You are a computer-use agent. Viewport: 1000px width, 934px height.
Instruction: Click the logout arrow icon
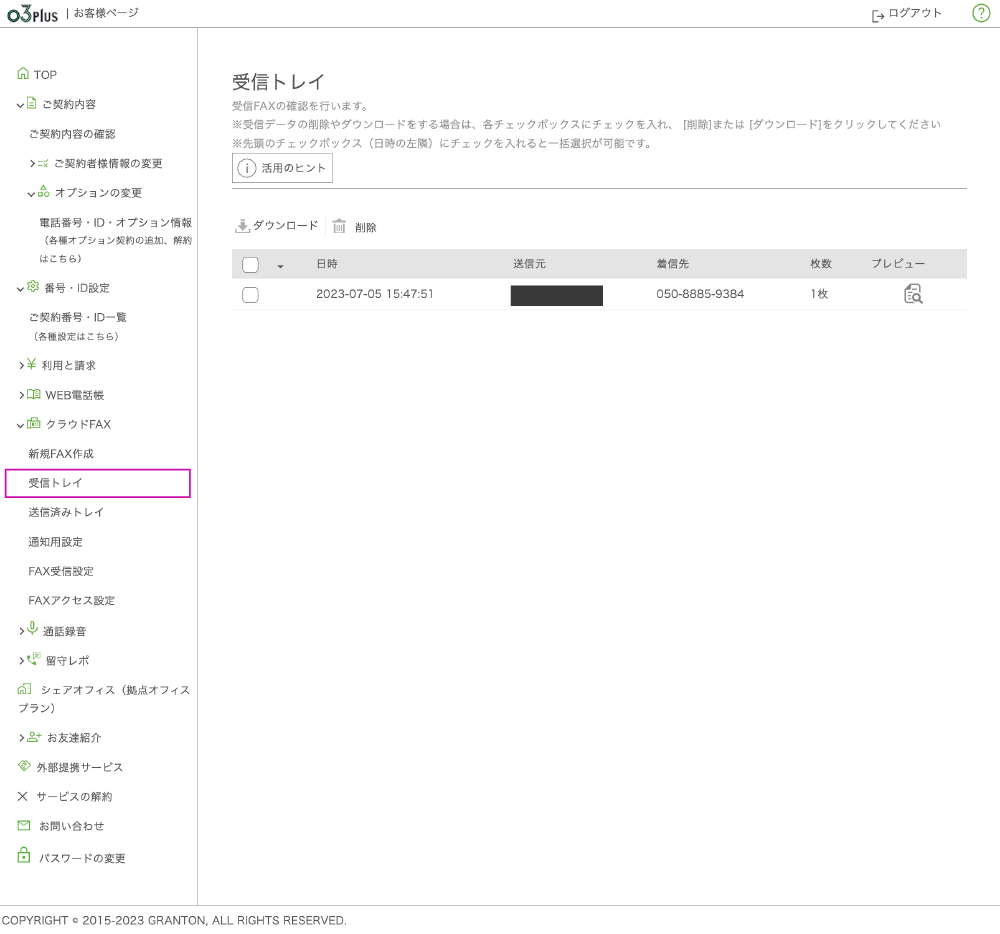(878, 15)
